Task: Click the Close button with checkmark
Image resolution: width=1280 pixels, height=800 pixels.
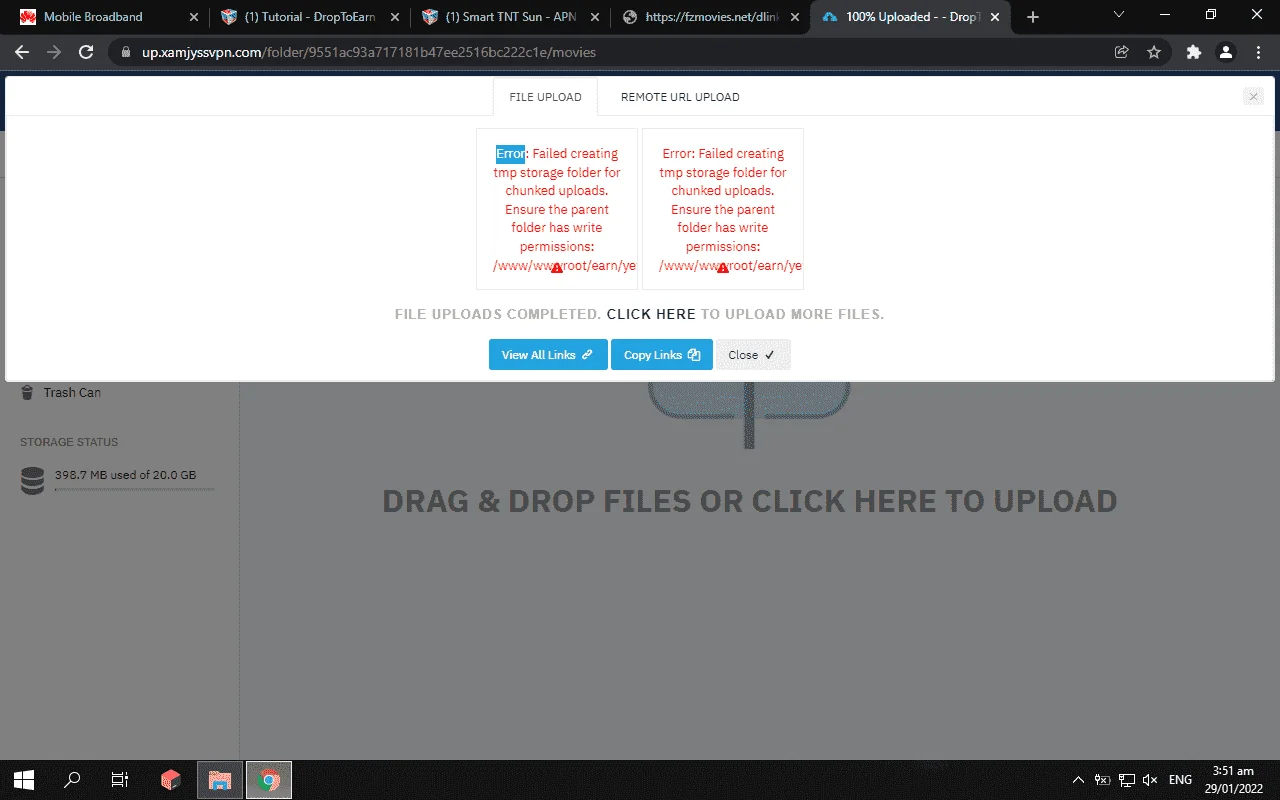Action: pyautogui.click(x=752, y=355)
